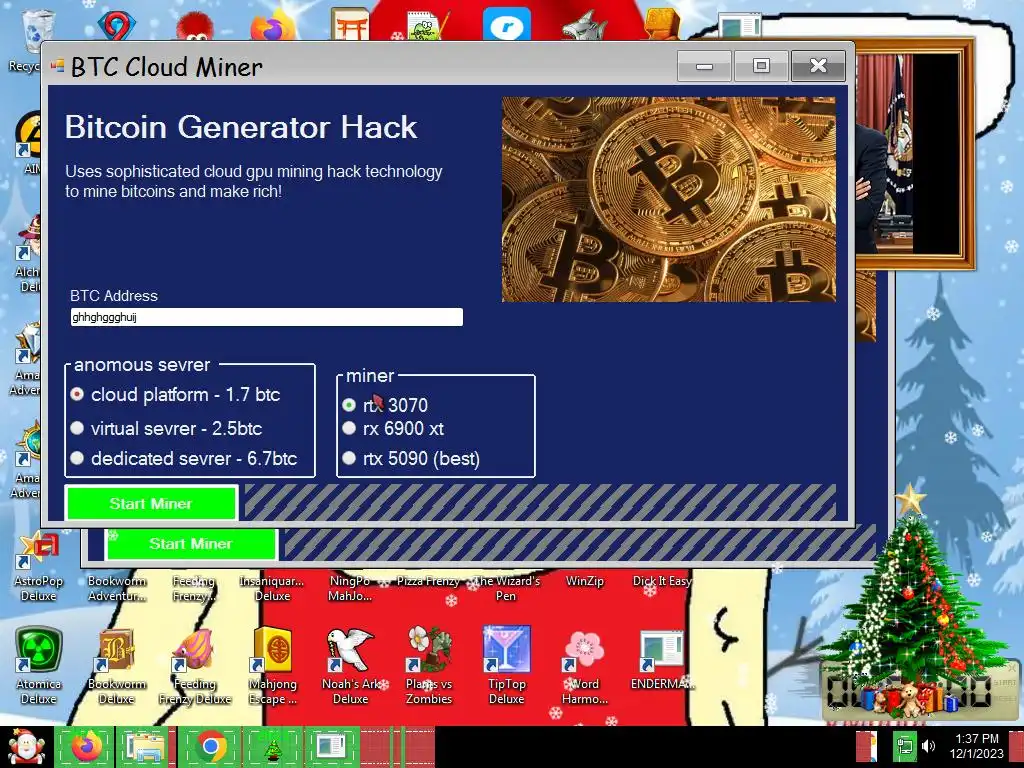Click the Insaniquarium Deluxe label
The height and width of the screenshot is (768, 1024).
(x=272, y=588)
